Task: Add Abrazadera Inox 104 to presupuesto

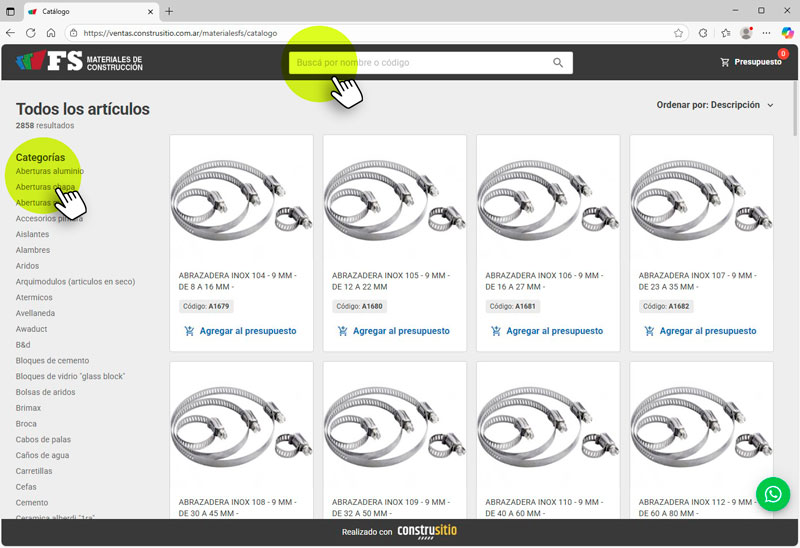Action: coord(241,331)
